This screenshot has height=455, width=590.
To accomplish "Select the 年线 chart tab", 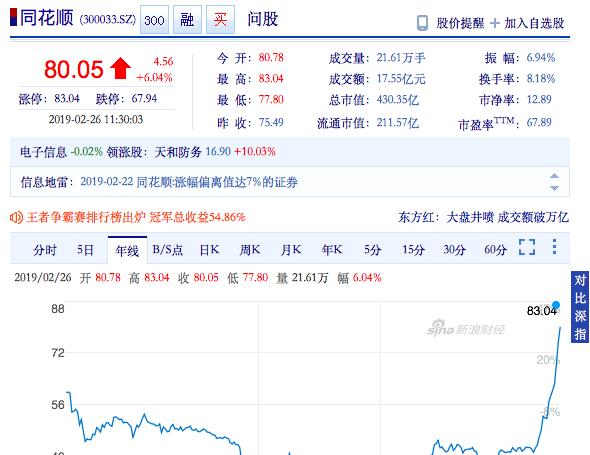I will pos(127,250).
